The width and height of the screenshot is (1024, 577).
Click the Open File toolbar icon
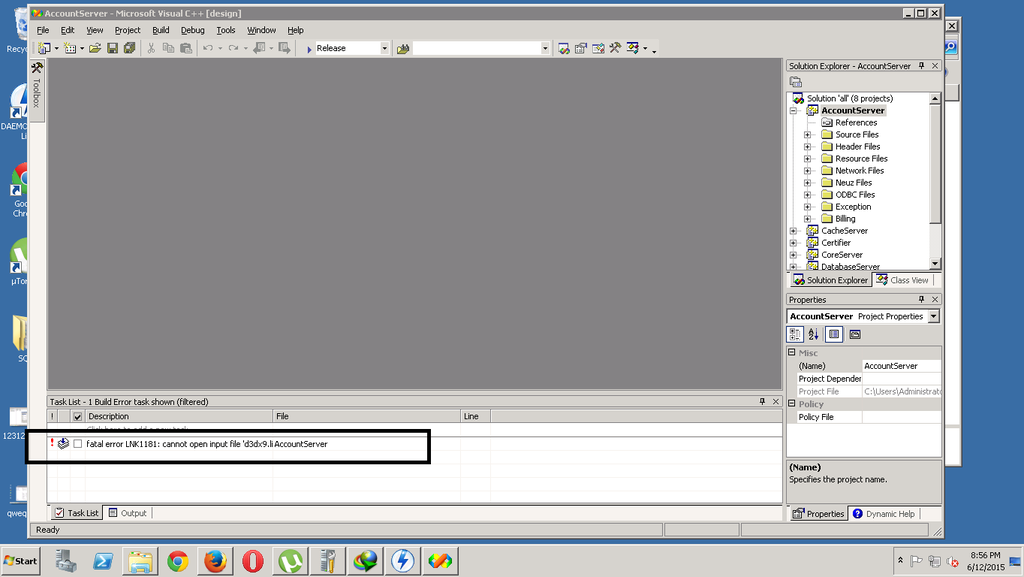[x=95, y=48]
